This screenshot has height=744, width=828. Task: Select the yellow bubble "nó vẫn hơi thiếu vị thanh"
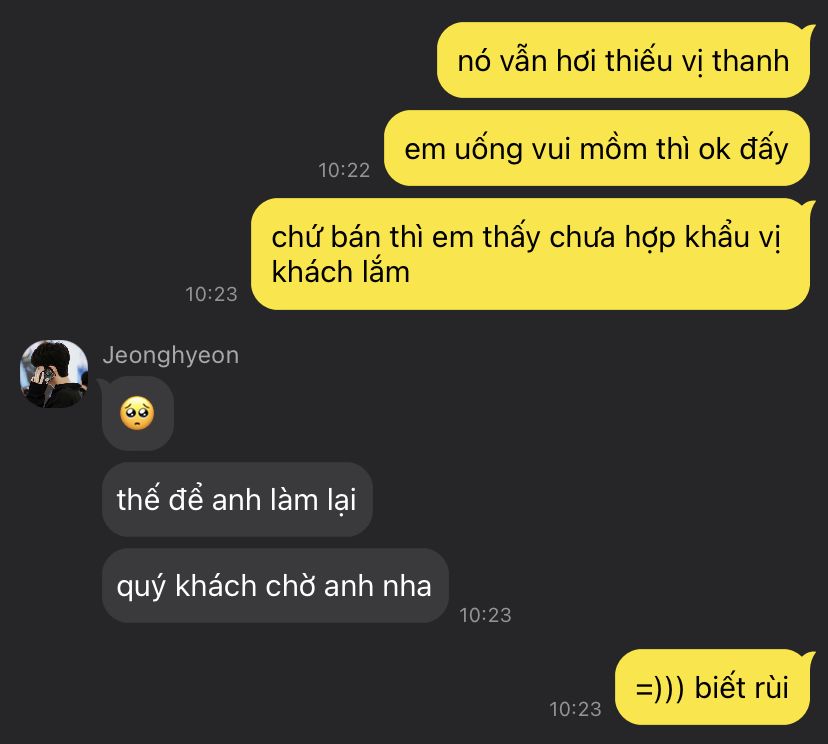pyautogui.click(x=624, y=60)
